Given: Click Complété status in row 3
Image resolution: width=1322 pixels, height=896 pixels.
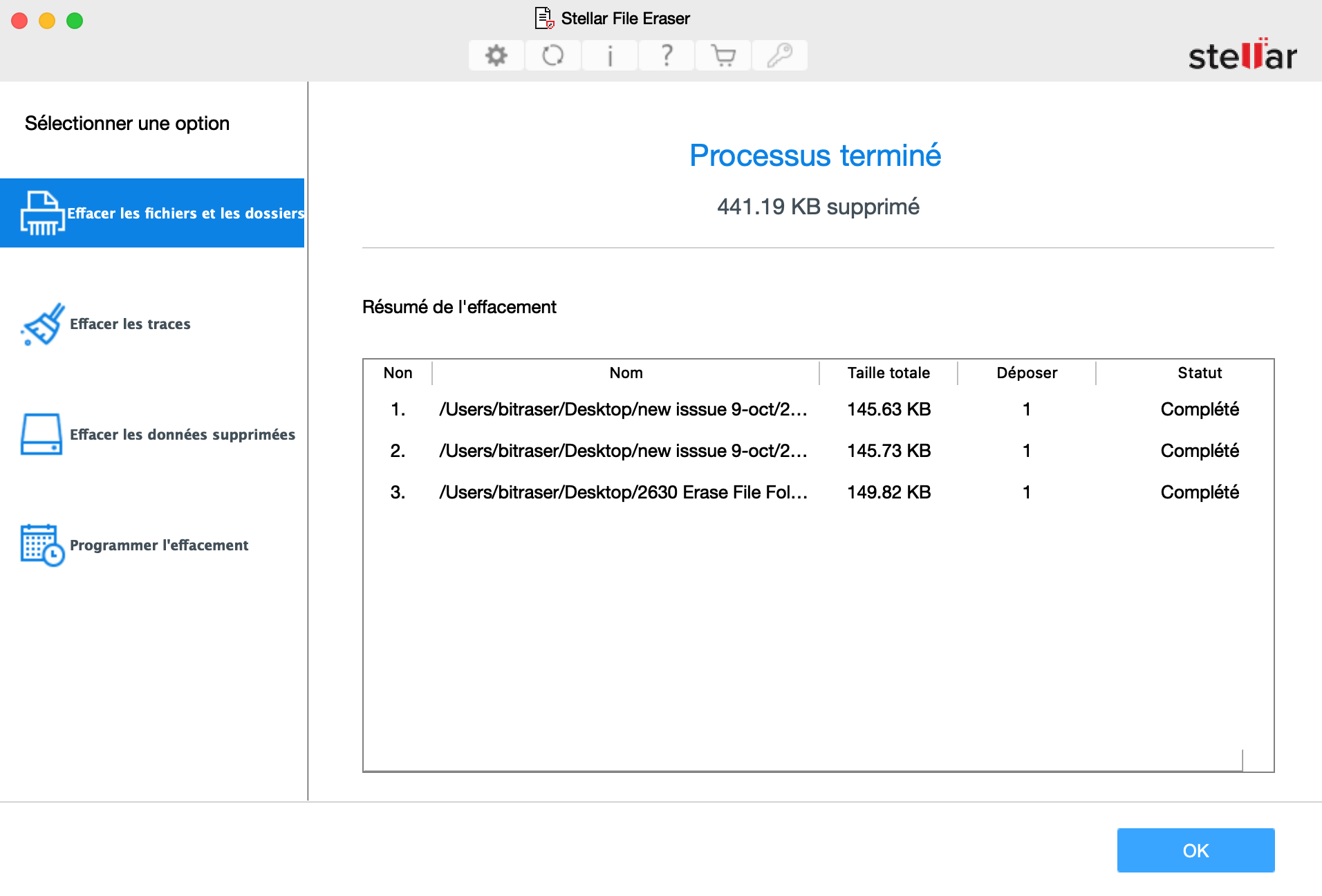Looking at the screenshot, I should click(1200, 492).
